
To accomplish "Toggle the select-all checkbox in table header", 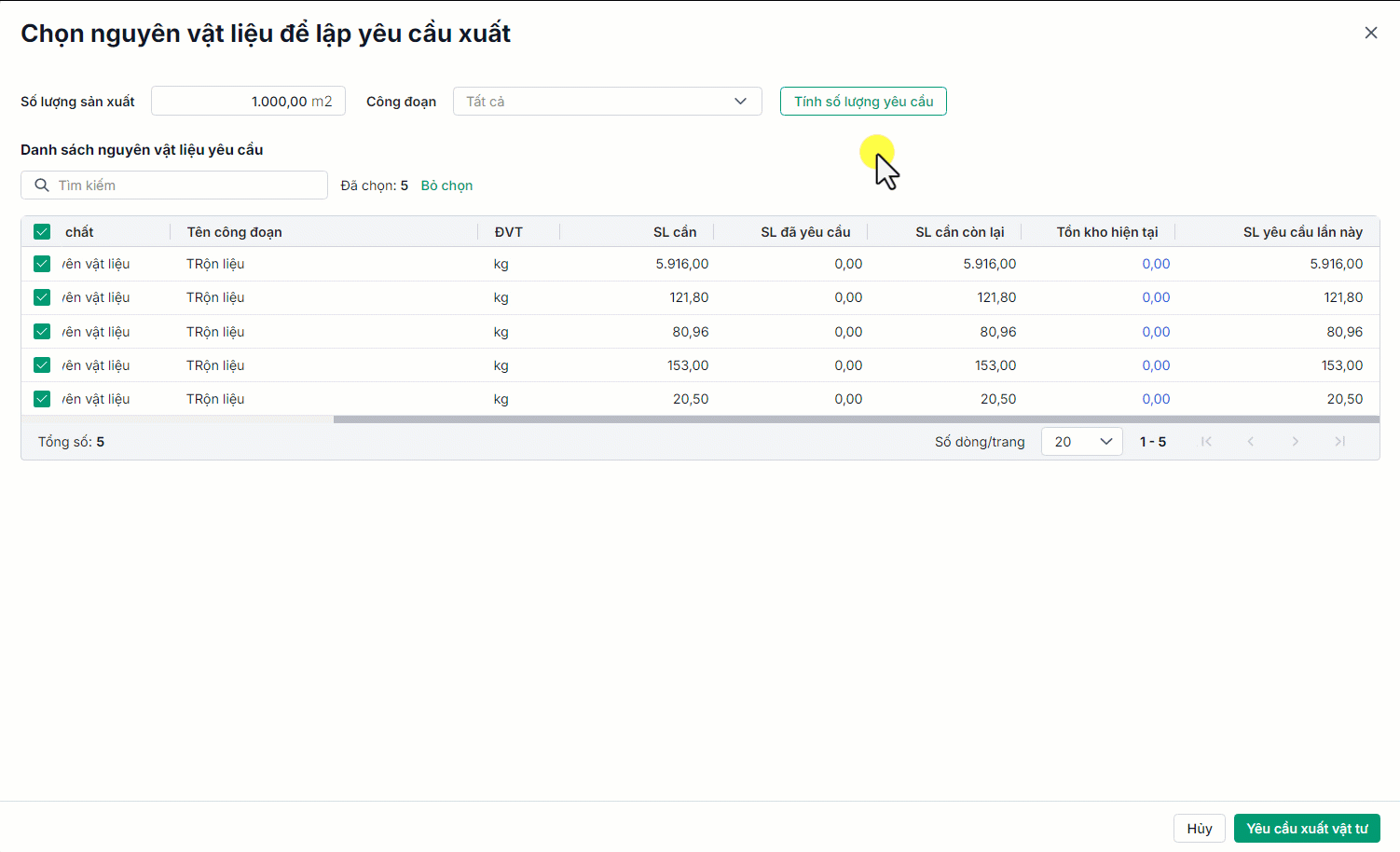I will click(42, 232).
